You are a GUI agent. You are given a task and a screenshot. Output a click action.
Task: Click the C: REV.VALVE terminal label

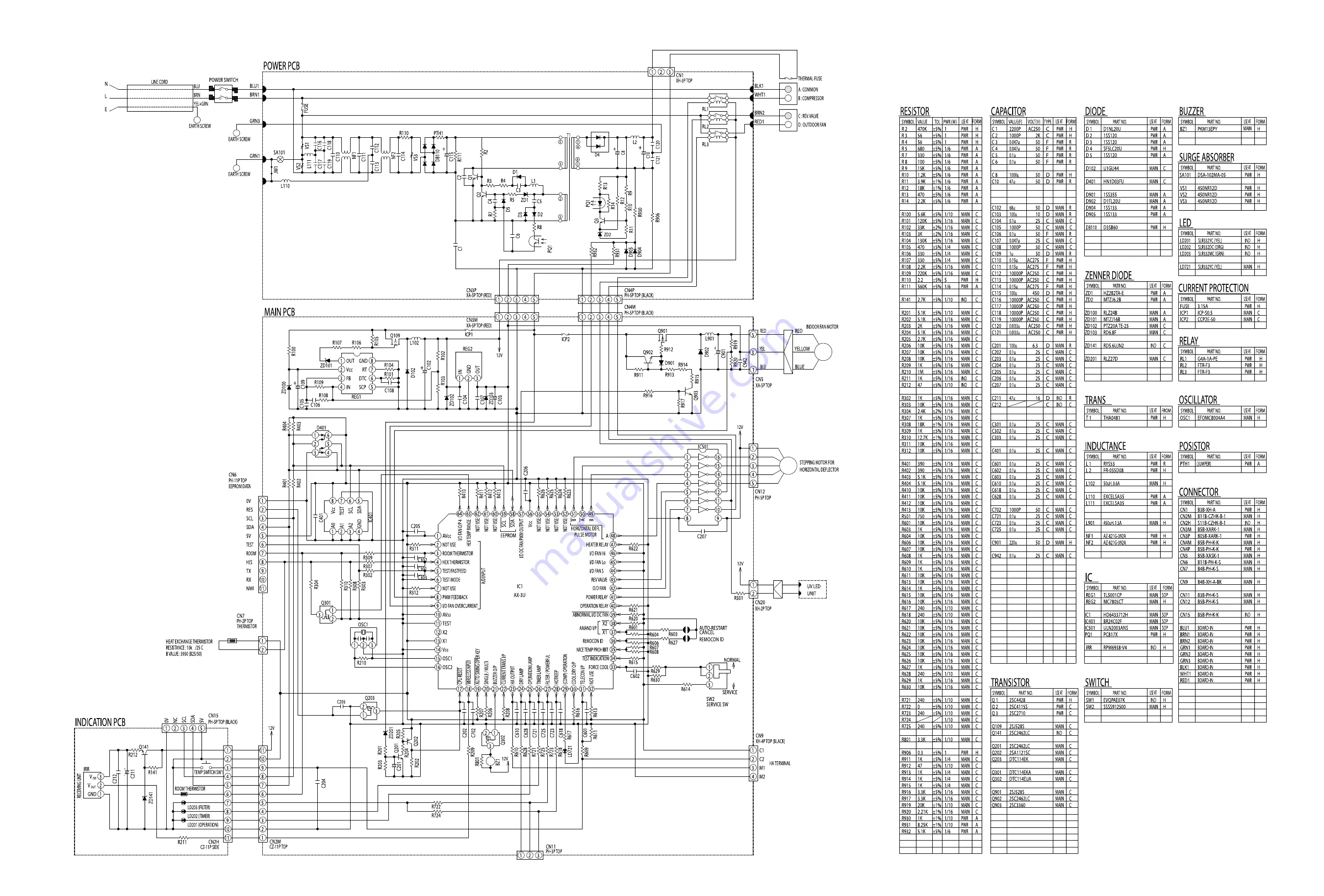tap(808, 116)
